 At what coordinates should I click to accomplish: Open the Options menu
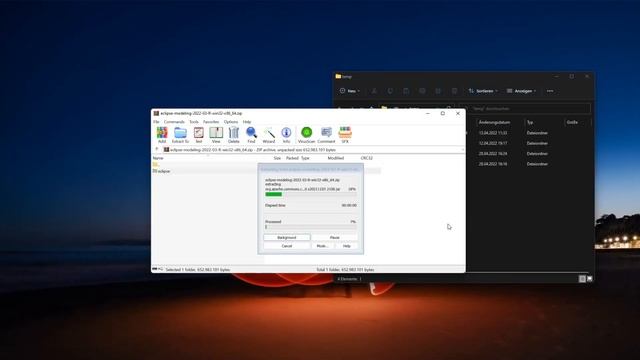tap(231, 122)
